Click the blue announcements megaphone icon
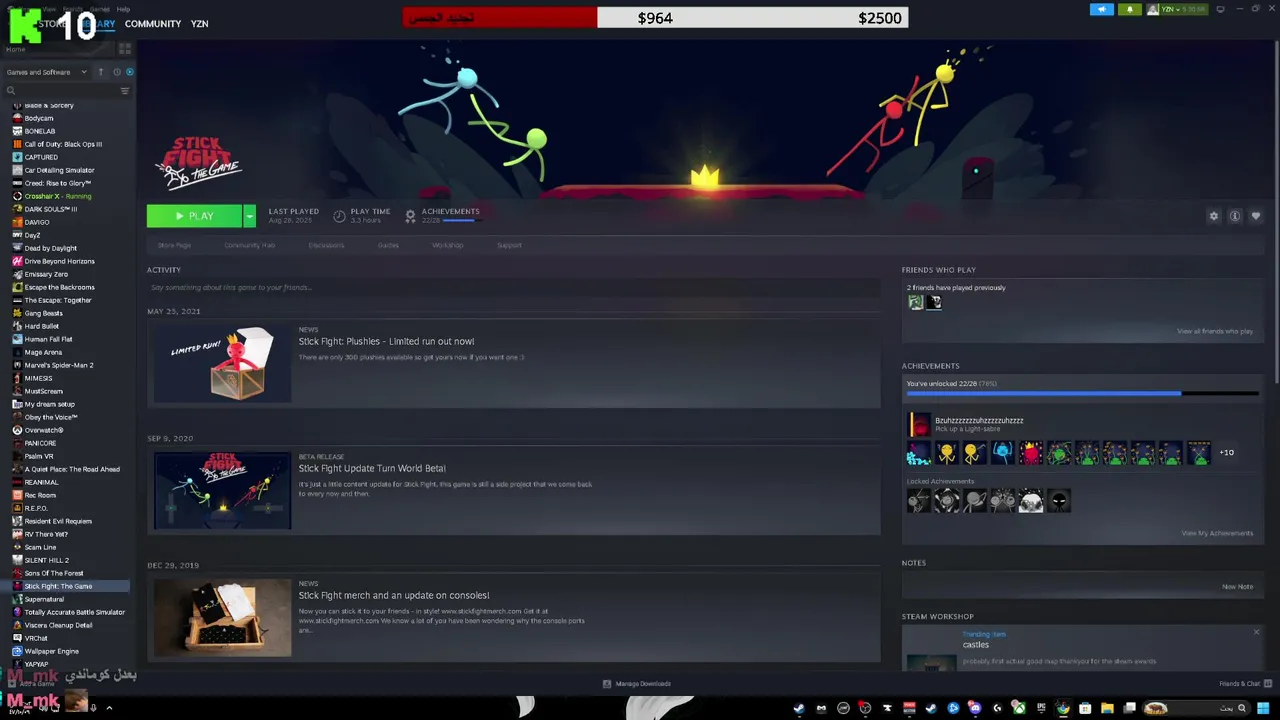The width and height of the screenshot is (1280, 720). pos(1102,10)
